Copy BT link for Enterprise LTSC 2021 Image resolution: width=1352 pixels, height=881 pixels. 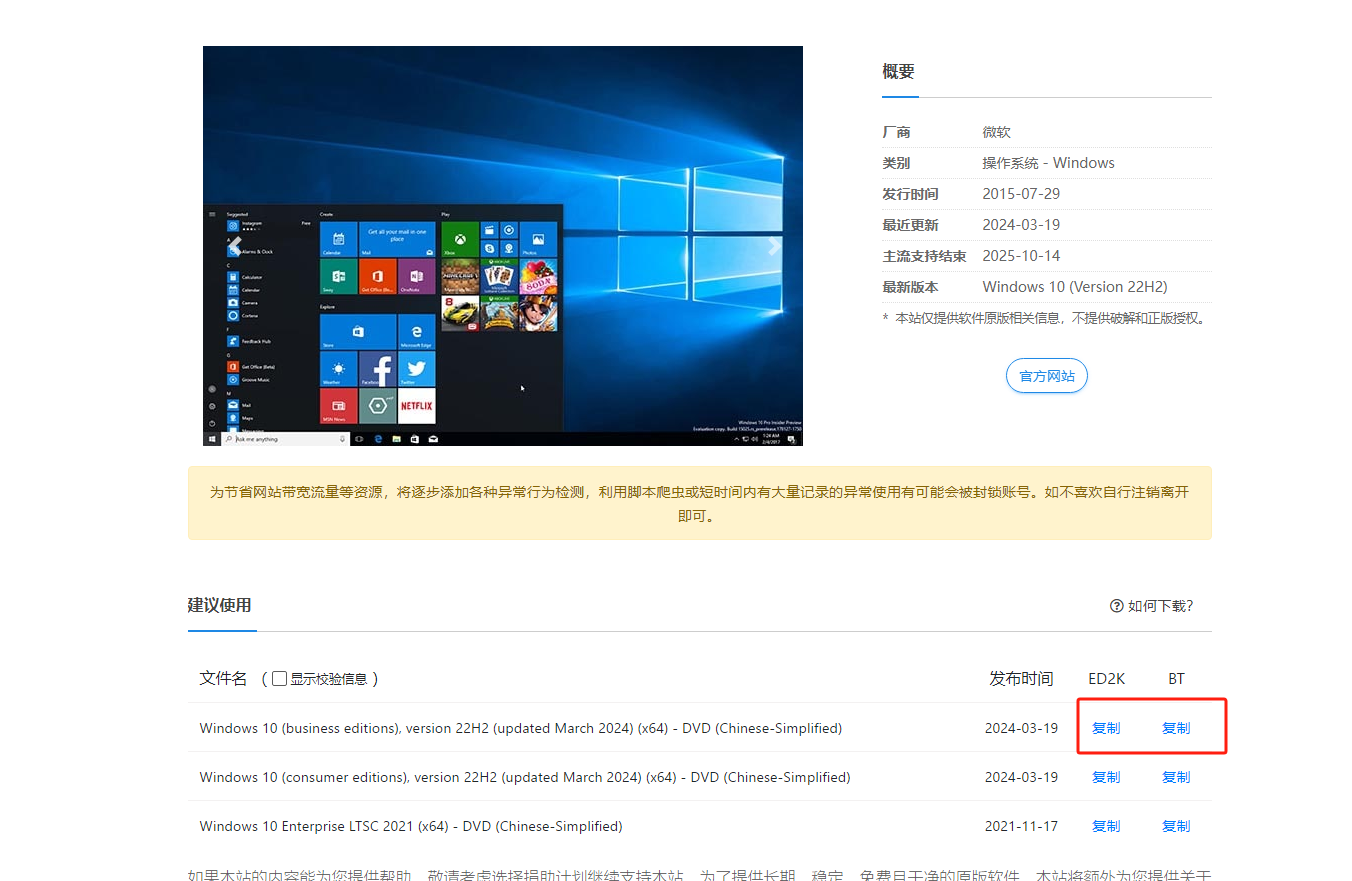pos(1176,826)
